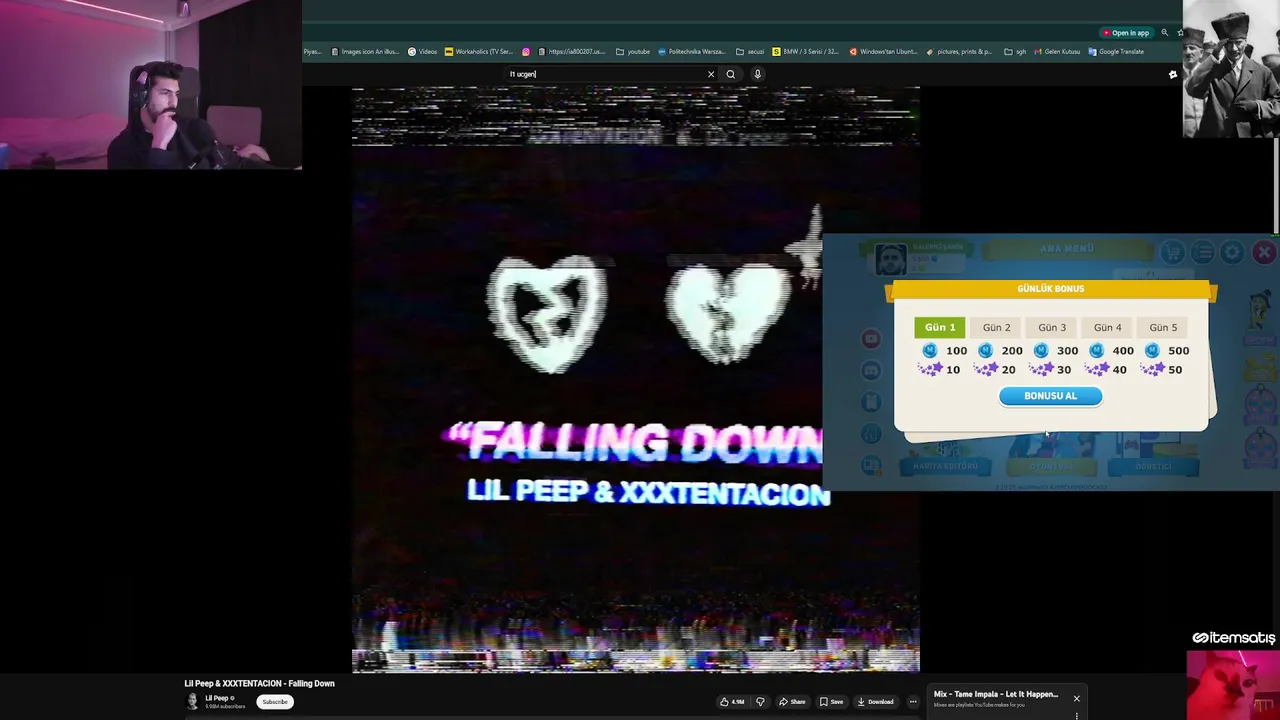Close the Mix - Tame Impala panel
Screen dimensions: 1280x720
coord(1076,698)
